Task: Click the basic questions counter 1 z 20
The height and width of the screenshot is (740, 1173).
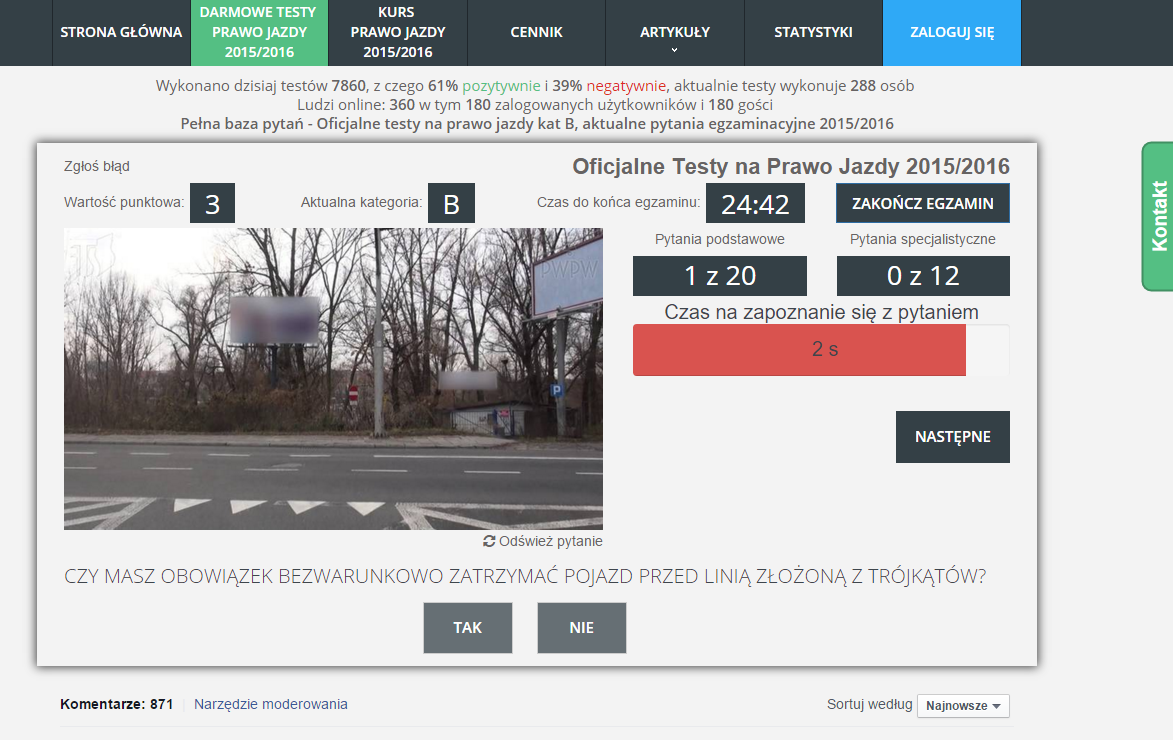Action: (719, 276)
